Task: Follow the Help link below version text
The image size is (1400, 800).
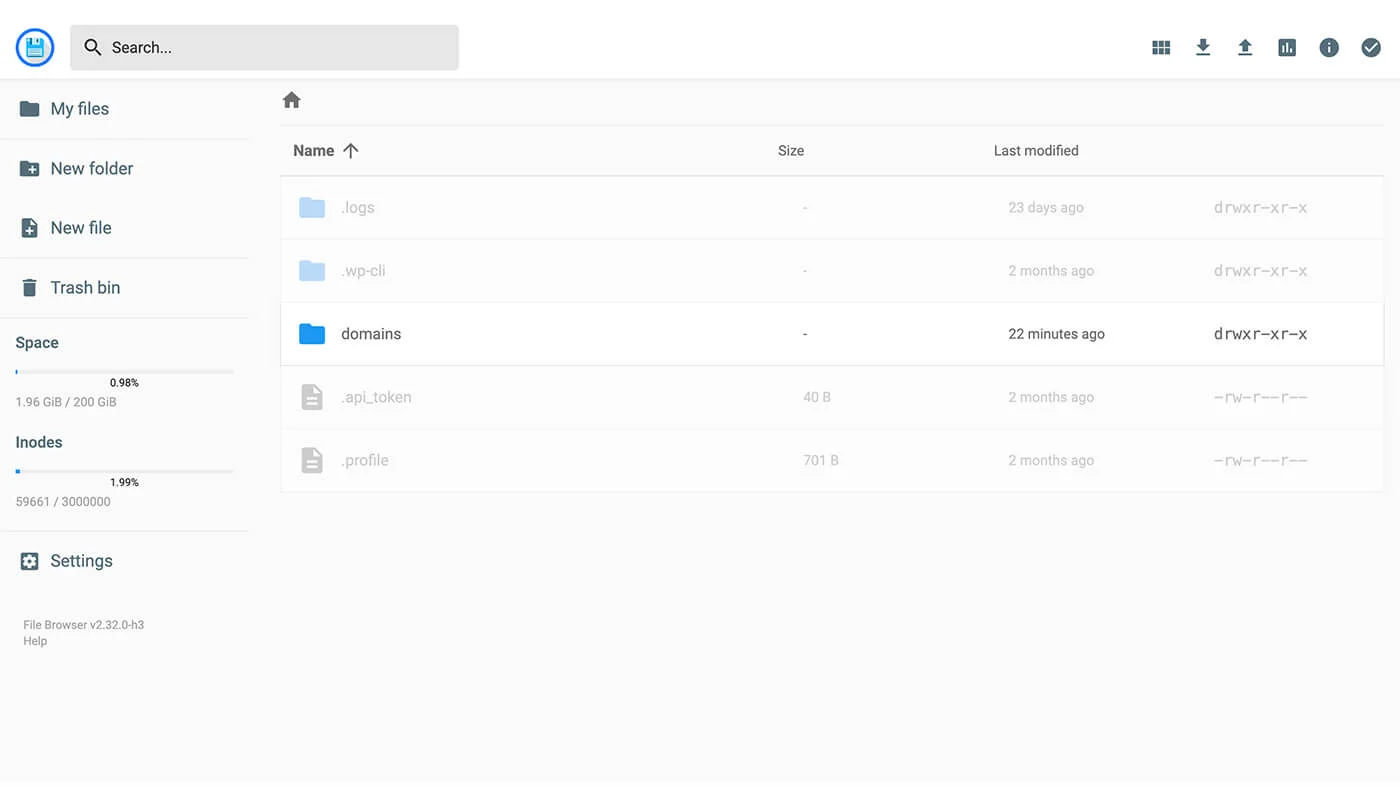Action: click(x=35, y=641)
